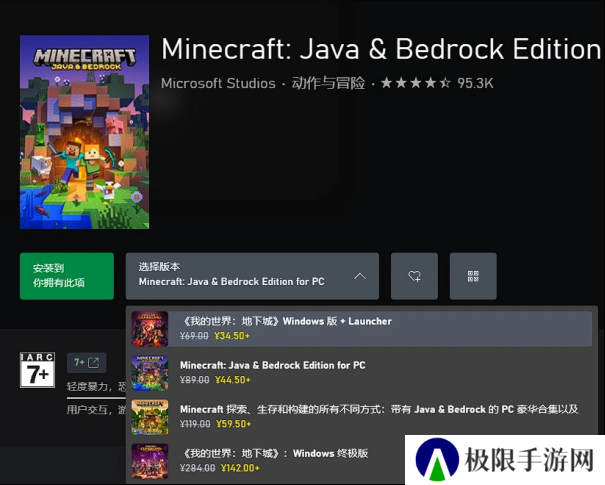Viewport: 605px width, 485px height.
Task: Click the Java & Bedrock Edition list thumbnail
Action: (x=150, y=373)
